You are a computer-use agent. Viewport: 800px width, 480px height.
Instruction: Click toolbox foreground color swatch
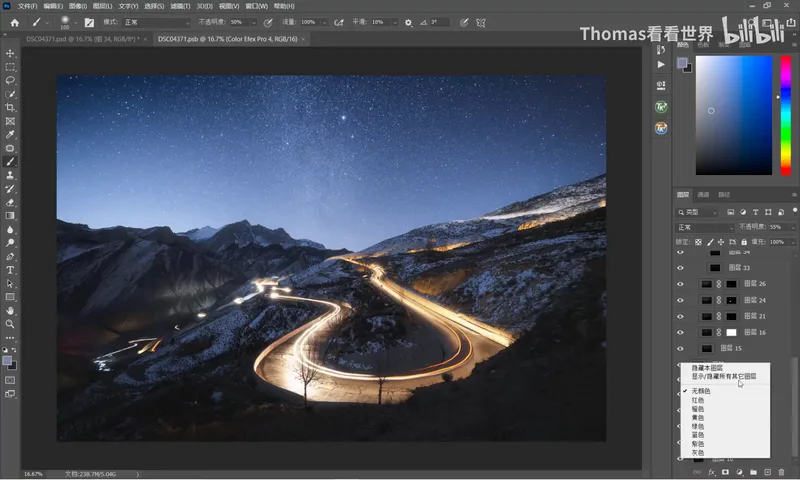pos(7,361)
